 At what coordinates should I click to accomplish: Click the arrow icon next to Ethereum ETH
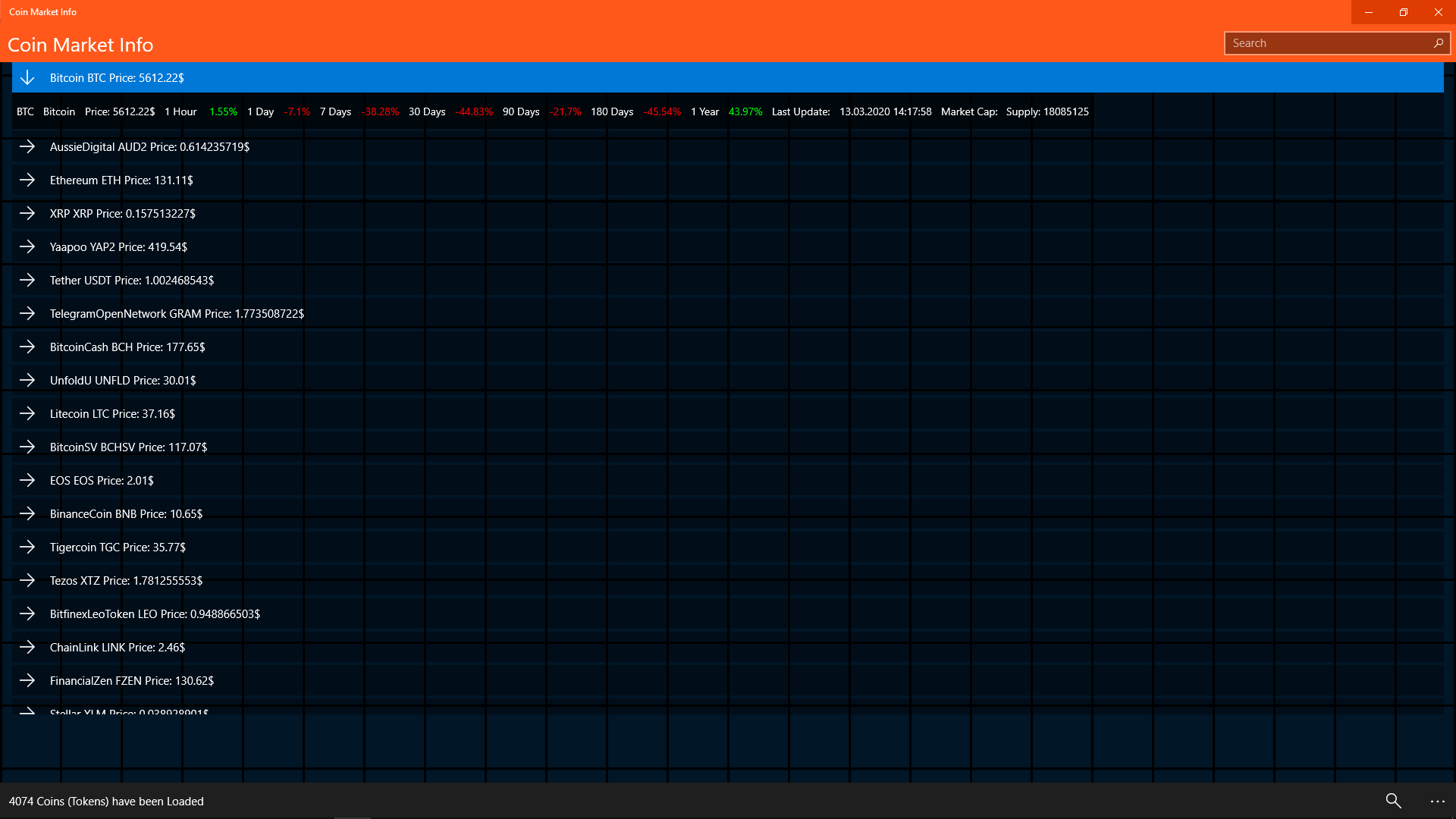(27, 179)
